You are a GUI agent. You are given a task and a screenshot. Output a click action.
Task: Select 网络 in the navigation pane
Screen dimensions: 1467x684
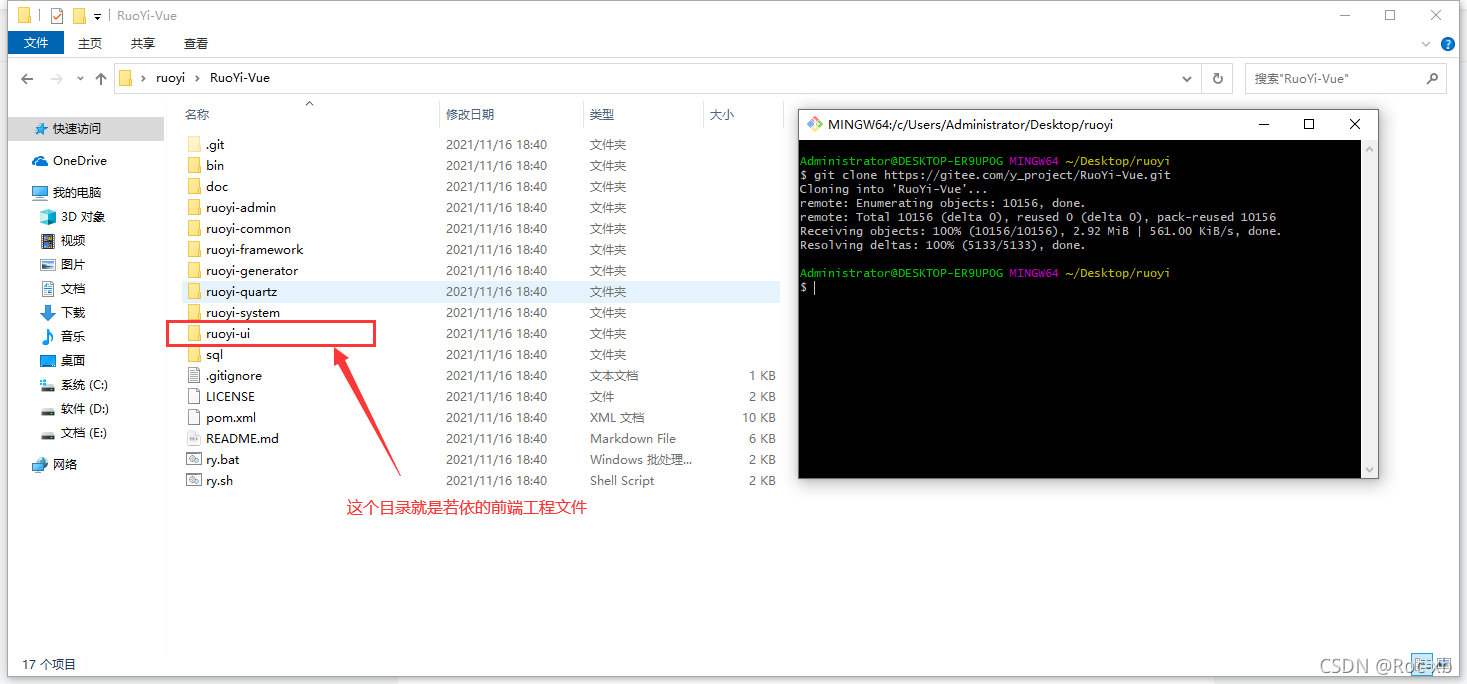[65, 465]
